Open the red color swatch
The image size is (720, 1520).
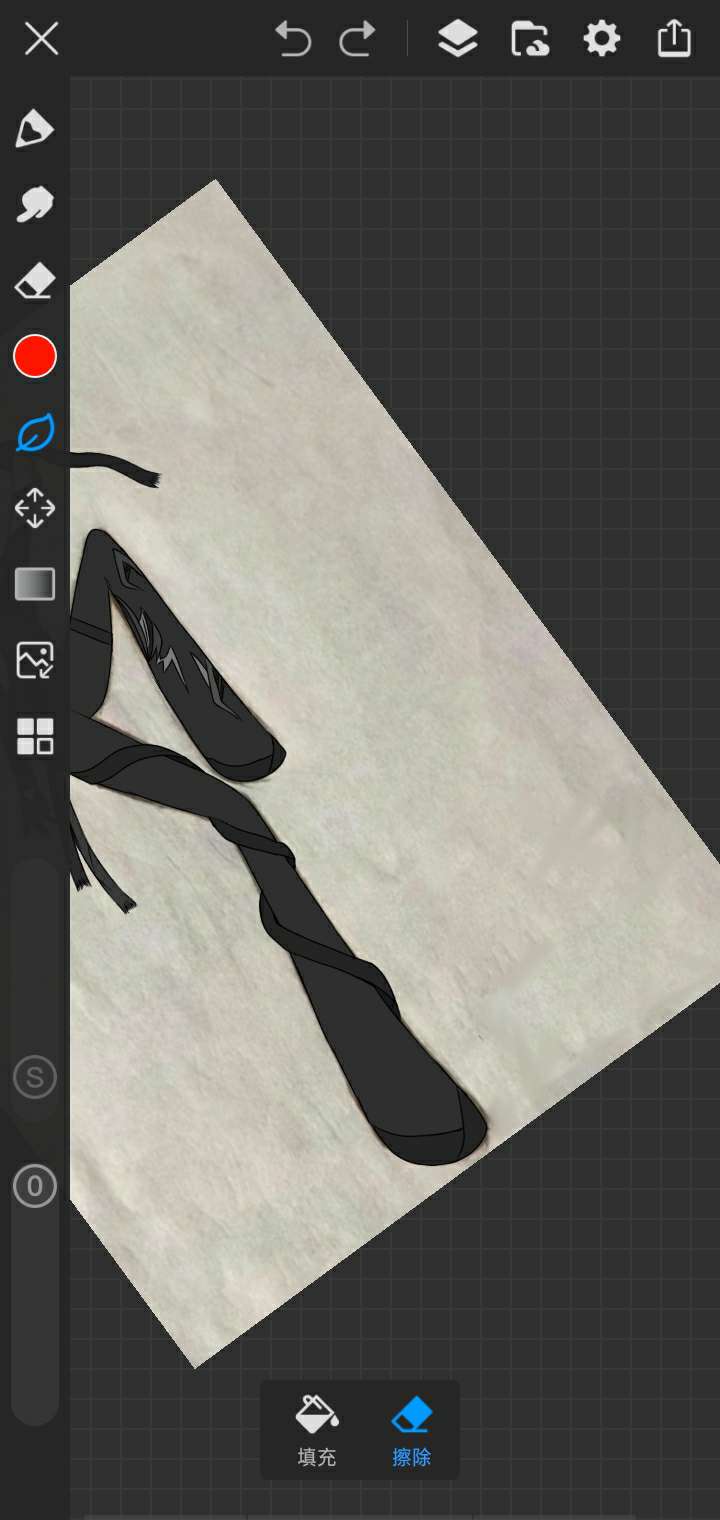click(x=35, y=357)
